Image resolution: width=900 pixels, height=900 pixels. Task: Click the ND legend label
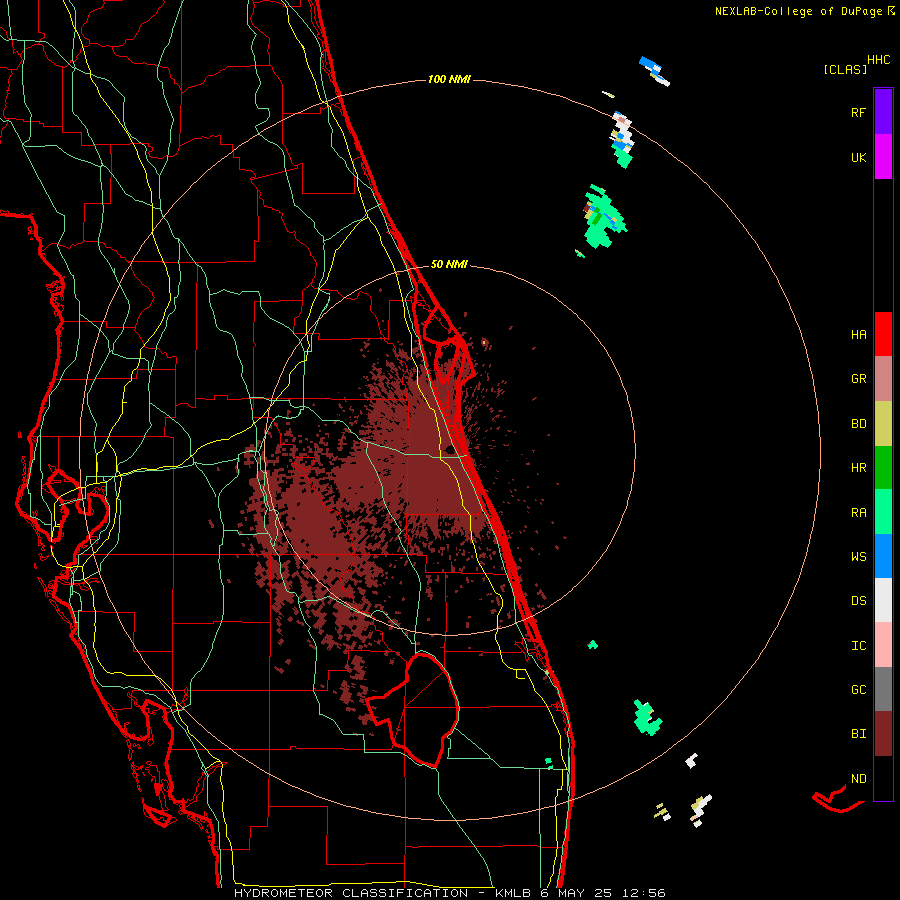coord(858,779)
